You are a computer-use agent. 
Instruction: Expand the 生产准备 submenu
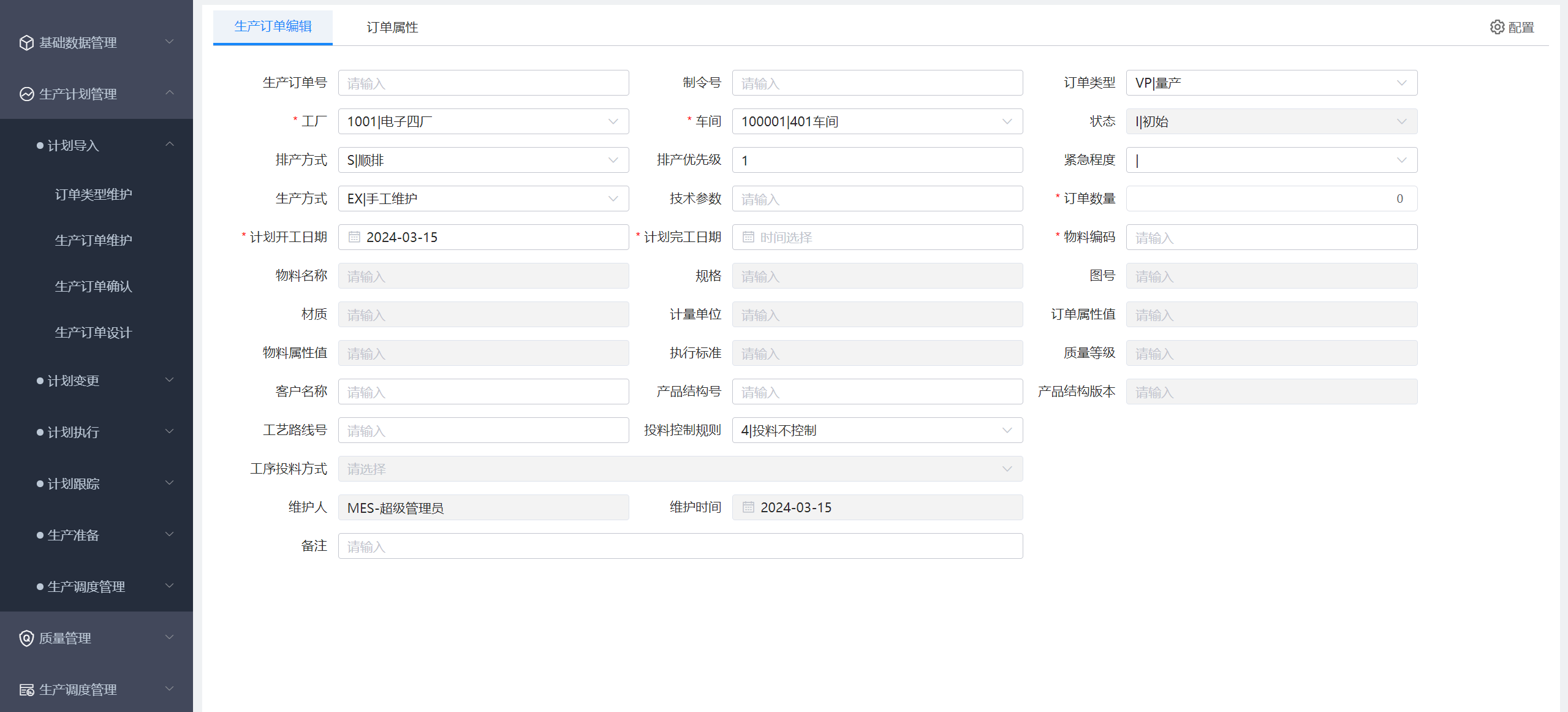click(x=96, y=535)
